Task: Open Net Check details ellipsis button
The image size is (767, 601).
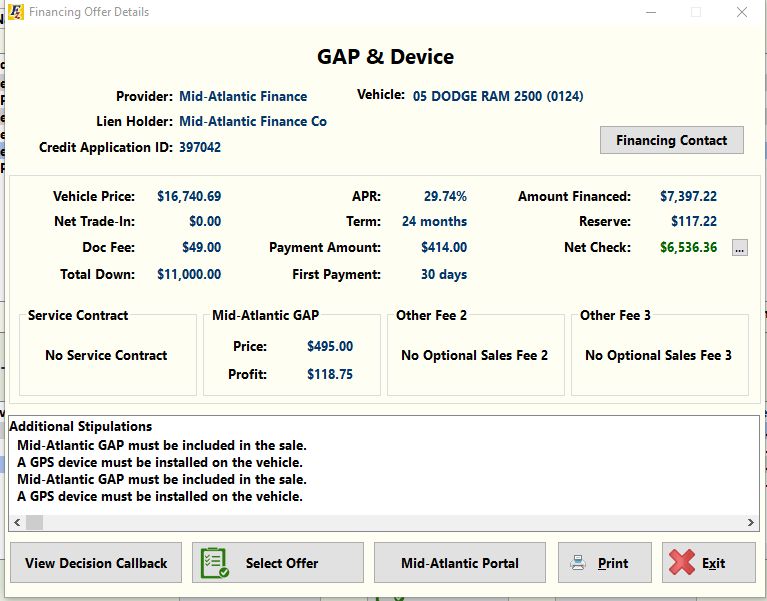Action: [x=739, y=248]
